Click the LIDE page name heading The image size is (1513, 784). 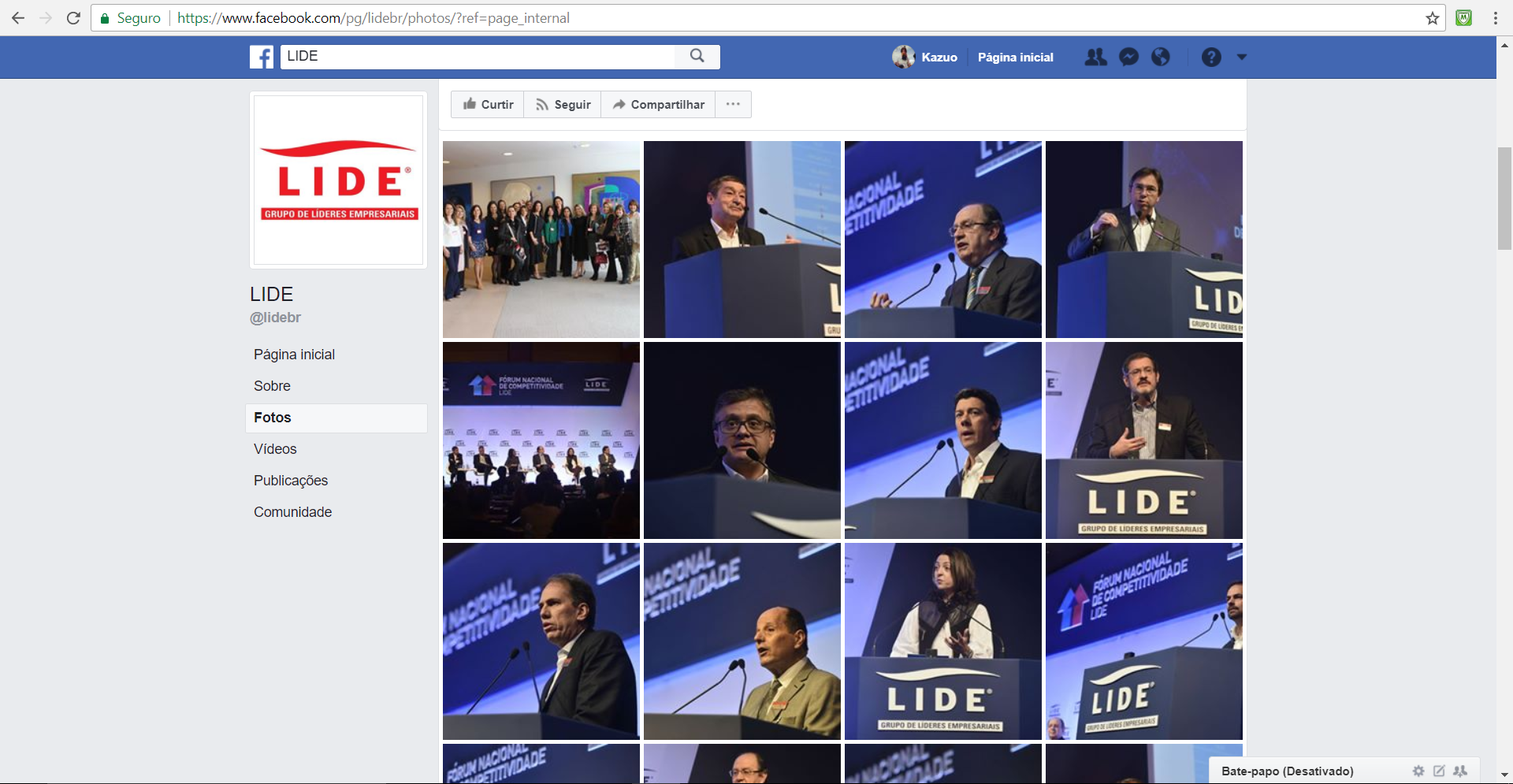272,294
